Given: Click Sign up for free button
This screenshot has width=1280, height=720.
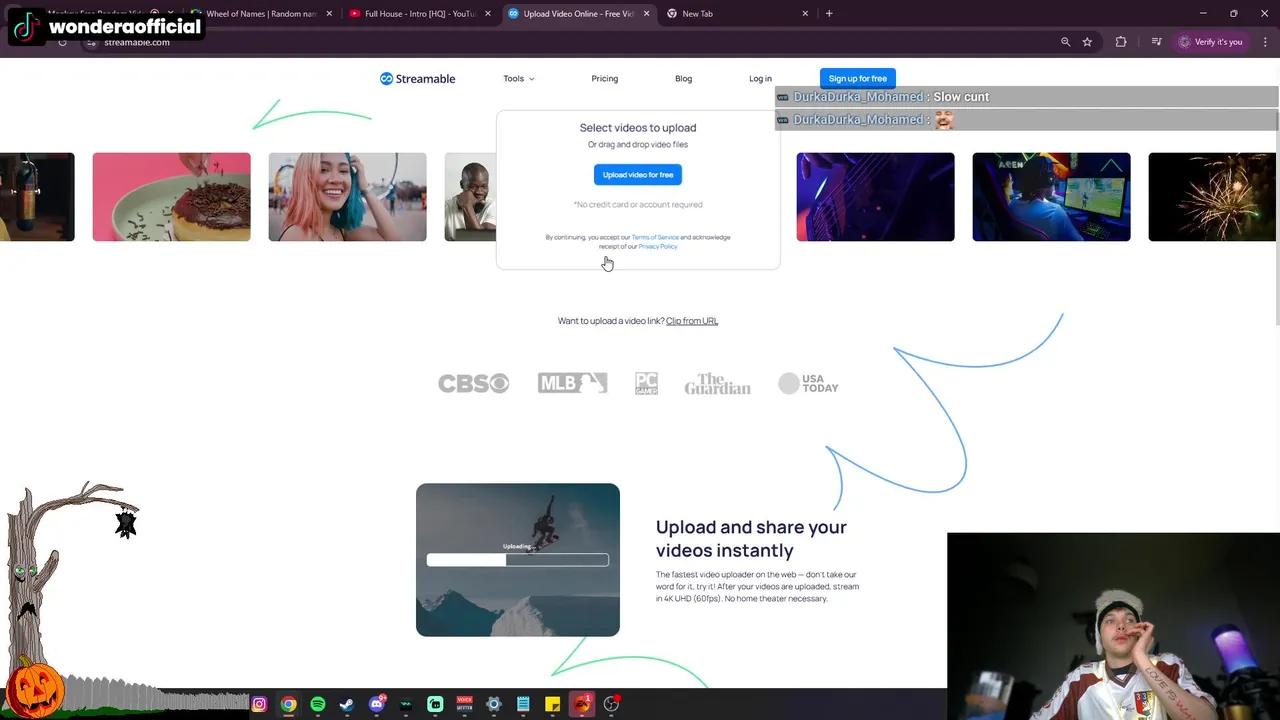Looking at the screenshot, I should point(857,78).
